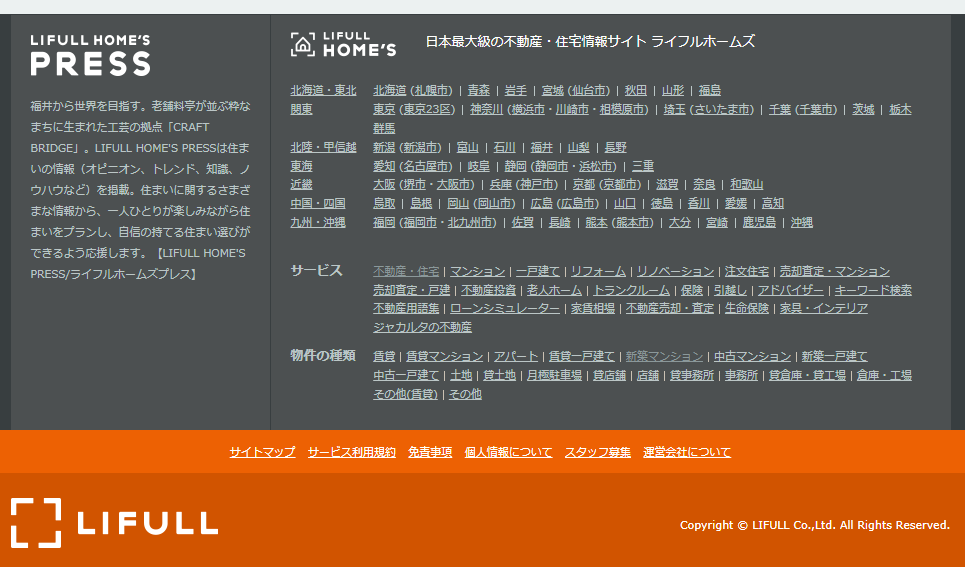Click the LIFULL footer logo
This screenshot has height=567, width=965.
coord(114,523)
